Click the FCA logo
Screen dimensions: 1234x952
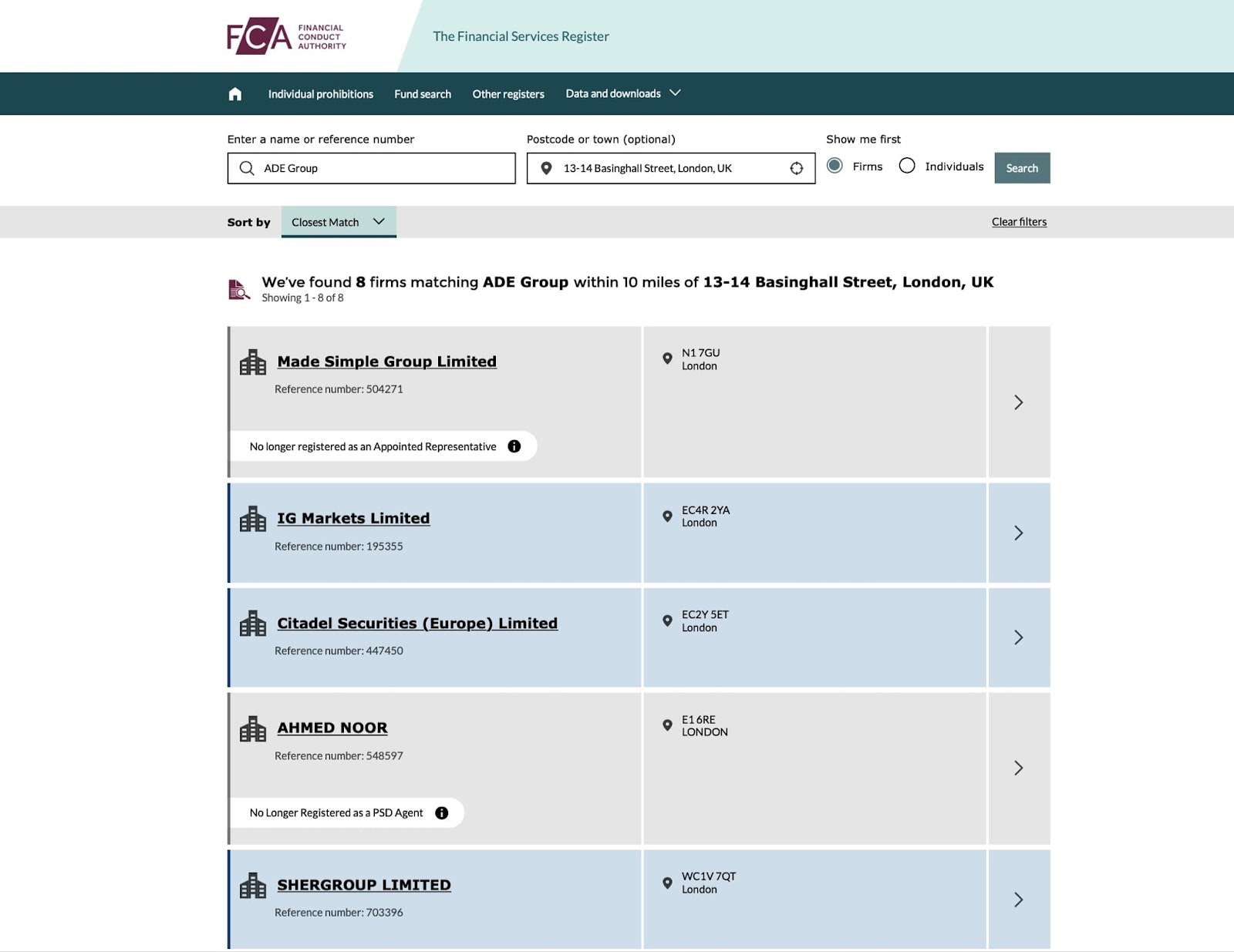tap(286, 36)
